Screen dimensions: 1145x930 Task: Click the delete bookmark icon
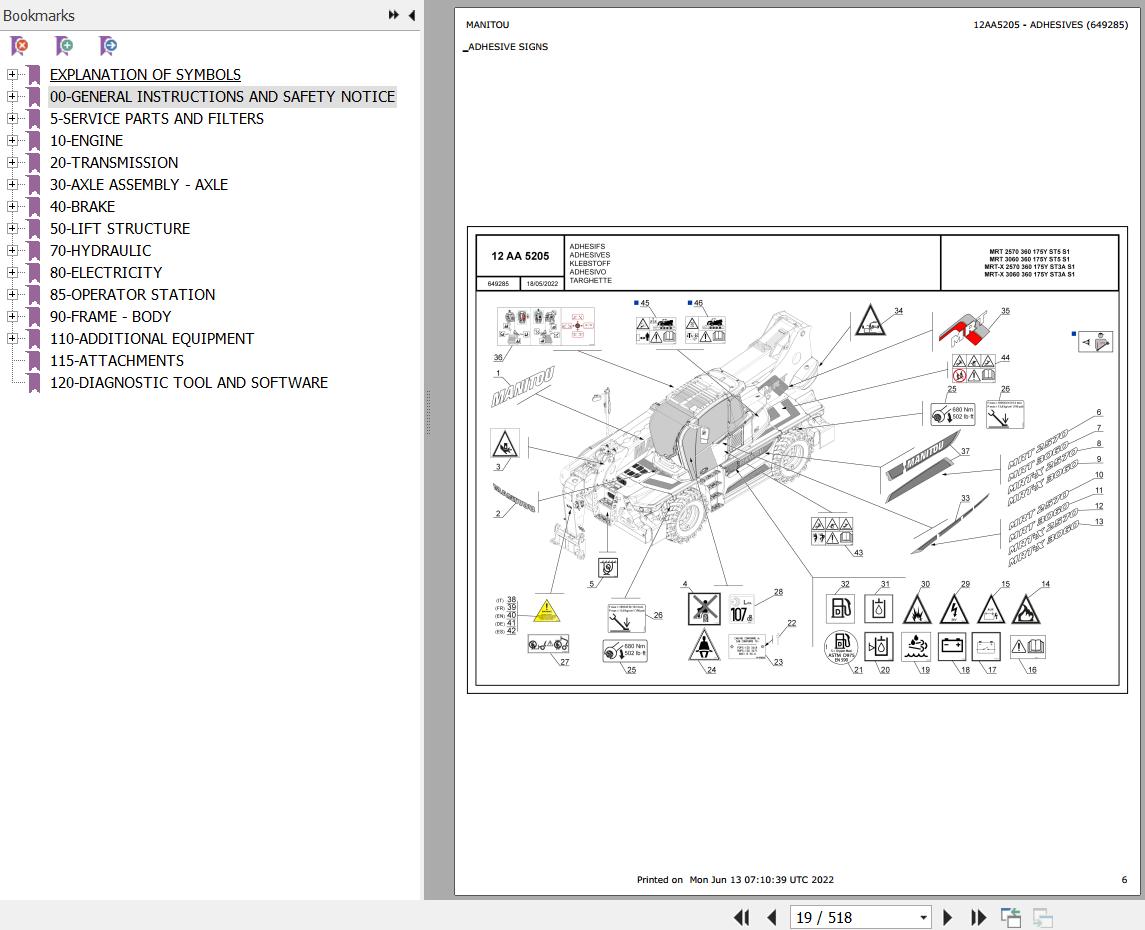tap(17, 46)
